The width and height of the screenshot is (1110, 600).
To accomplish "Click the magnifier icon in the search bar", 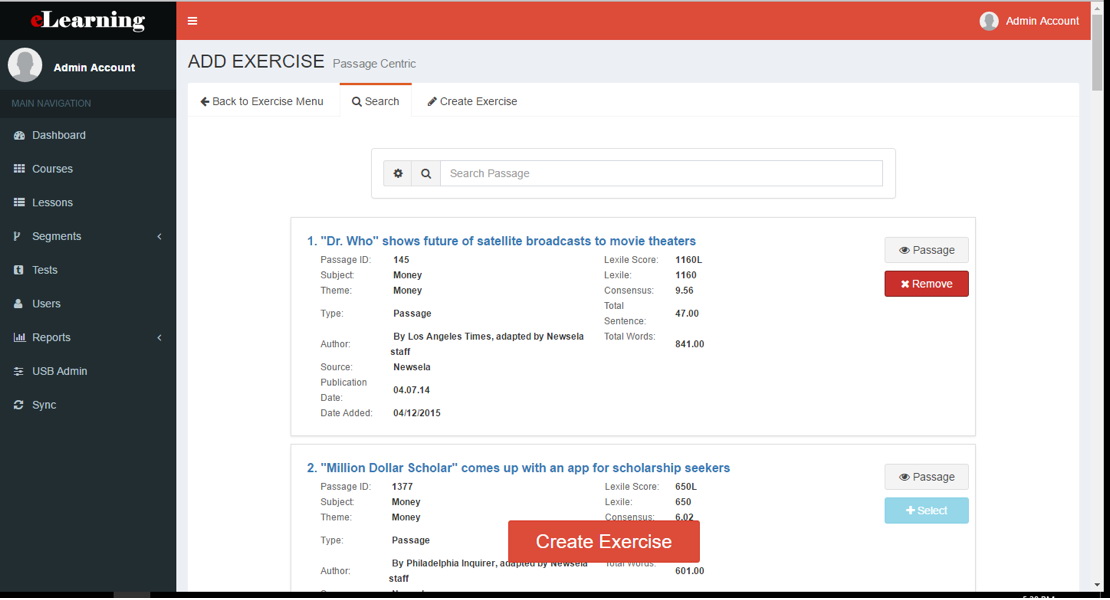I will 426,172.
